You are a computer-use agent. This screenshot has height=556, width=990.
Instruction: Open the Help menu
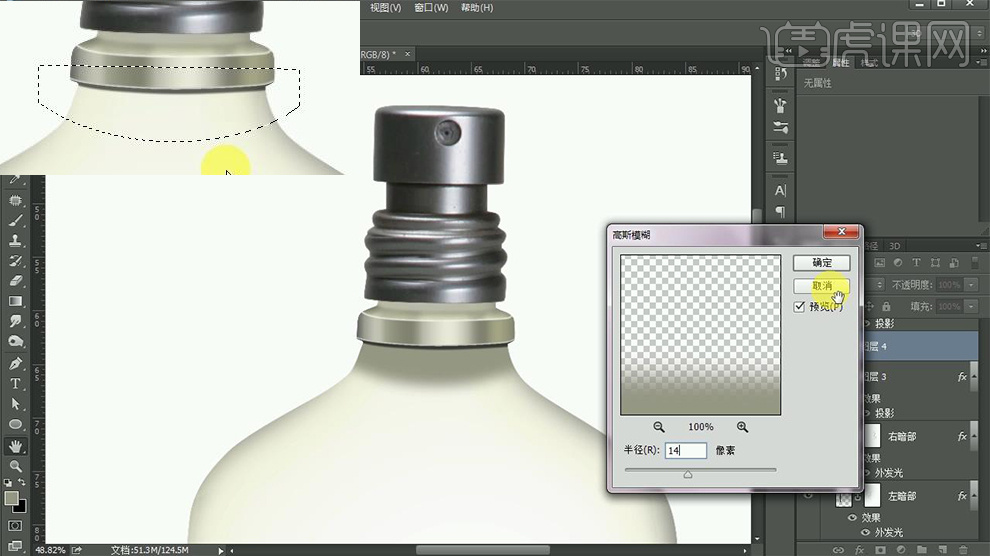(477, 8)
